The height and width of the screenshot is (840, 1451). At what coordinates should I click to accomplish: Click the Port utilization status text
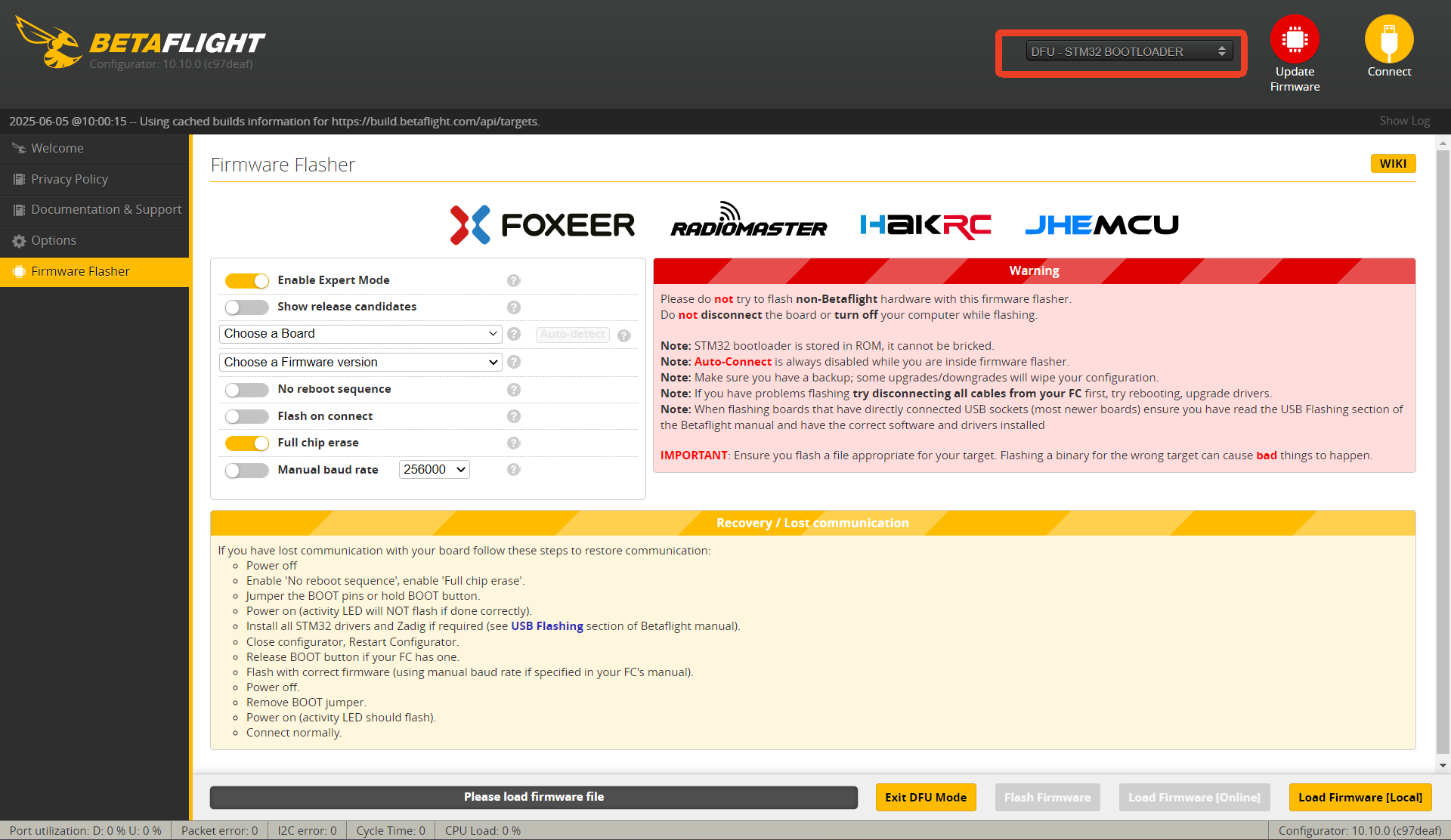[x=85, y=831]
